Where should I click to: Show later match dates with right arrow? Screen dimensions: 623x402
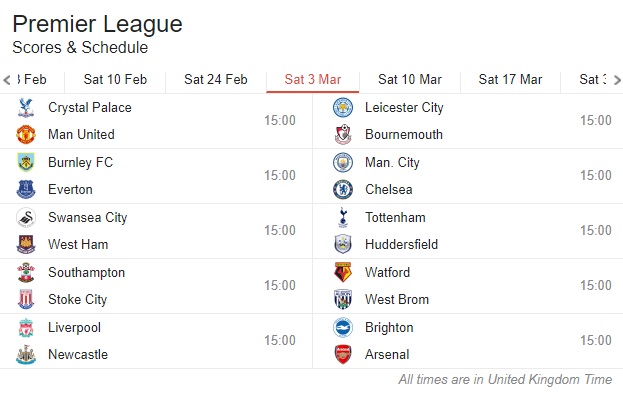(617, 80)
